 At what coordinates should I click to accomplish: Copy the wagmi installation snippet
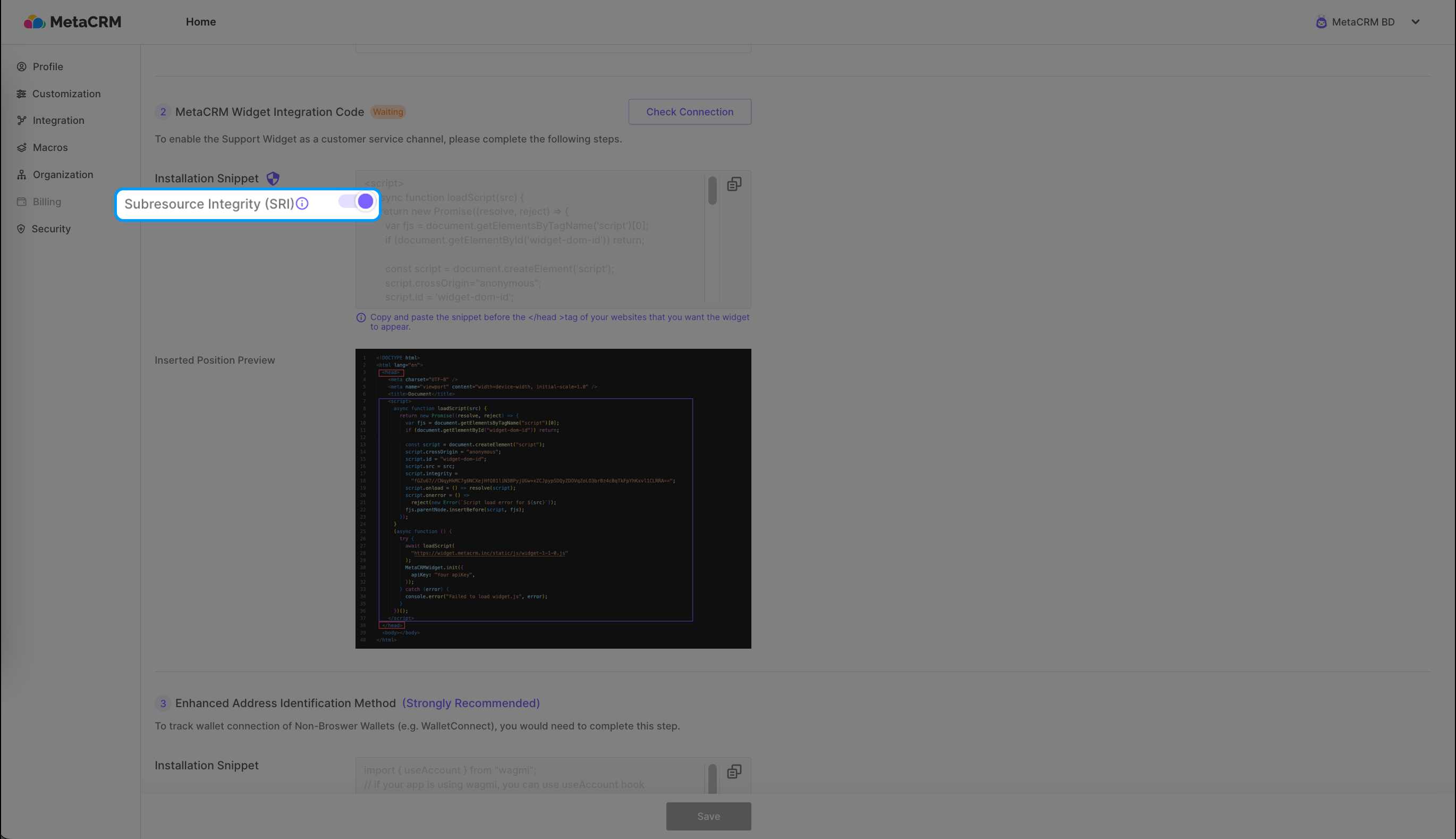[734, 771]
